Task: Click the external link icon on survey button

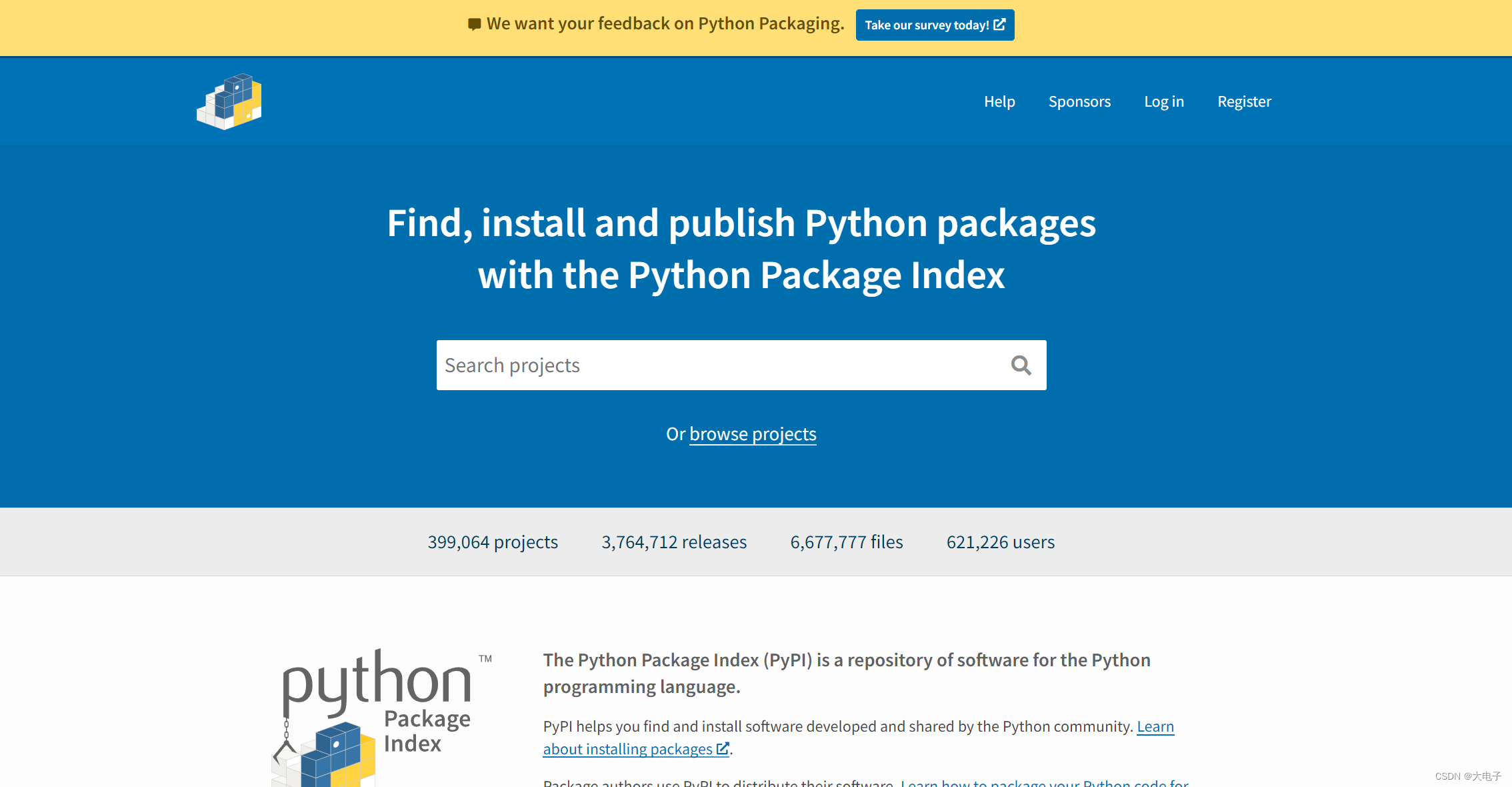Action: pos(999,25)
